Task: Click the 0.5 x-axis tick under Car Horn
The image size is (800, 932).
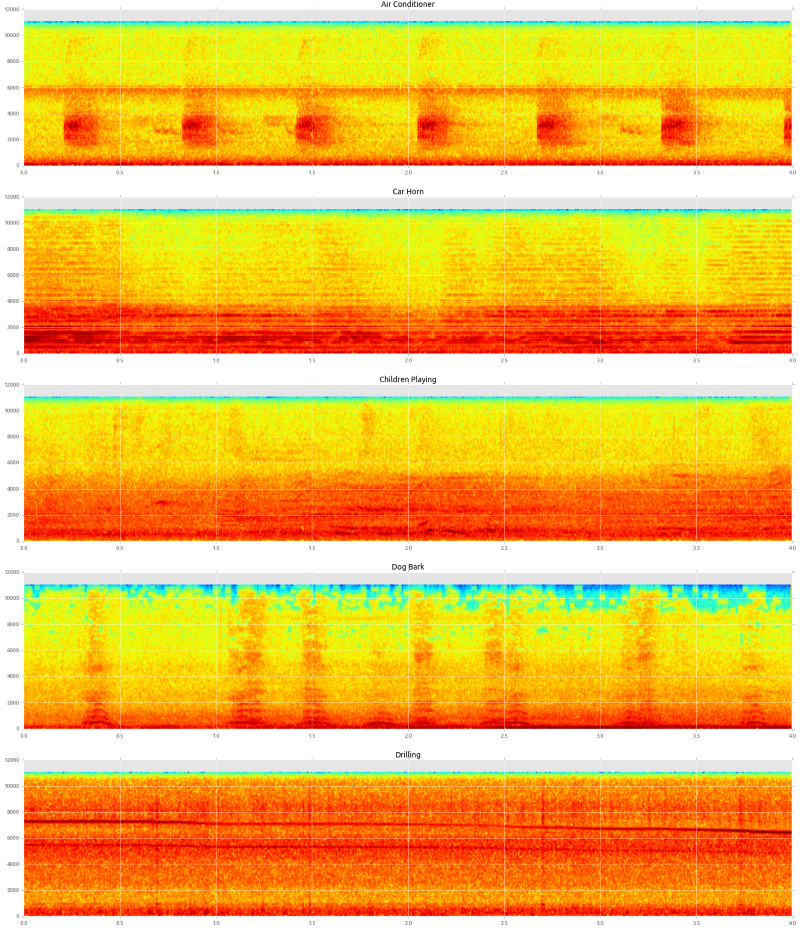Action: 120,359
